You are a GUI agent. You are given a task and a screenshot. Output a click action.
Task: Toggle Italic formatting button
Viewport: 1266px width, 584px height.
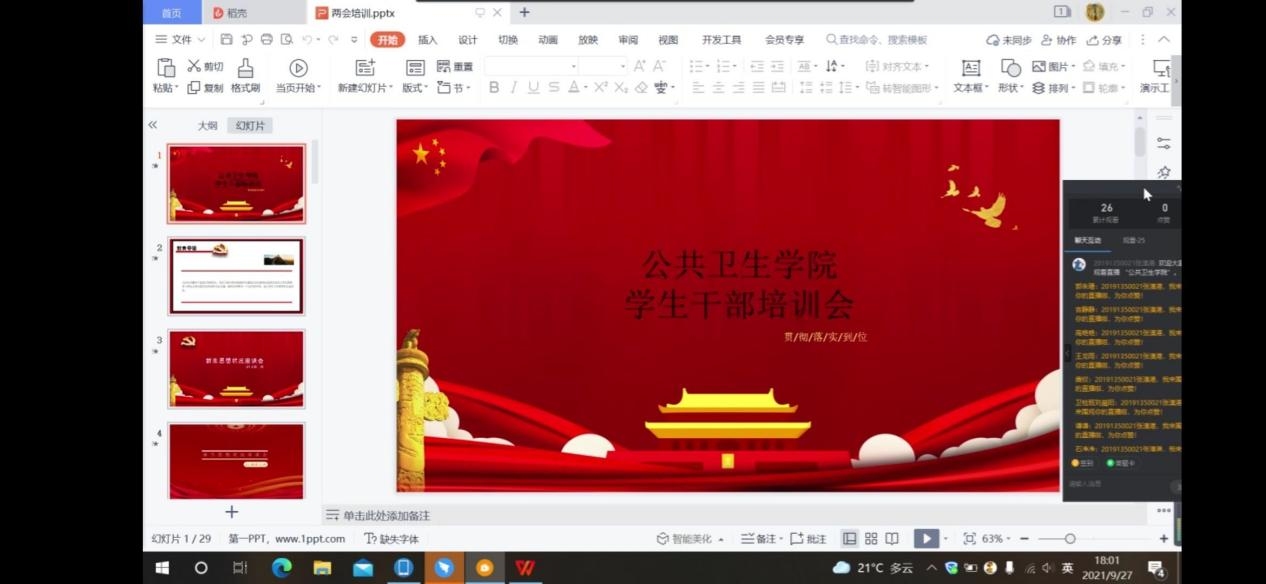pos(514,88)
